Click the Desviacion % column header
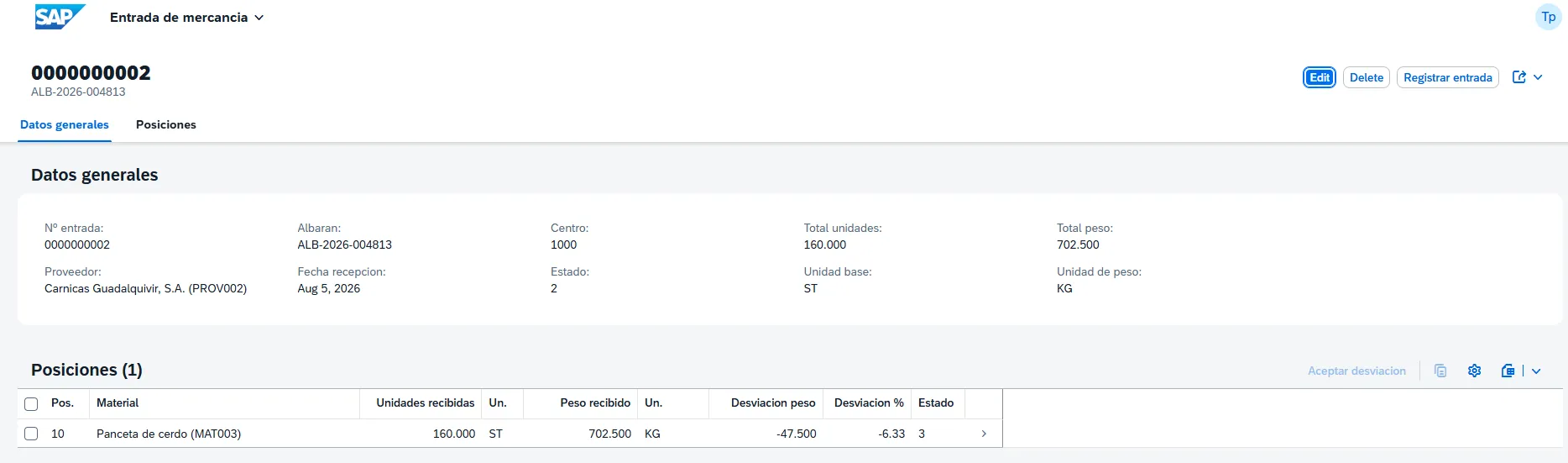The width and height of the screenshot is (1568, 463). point(869,403)
